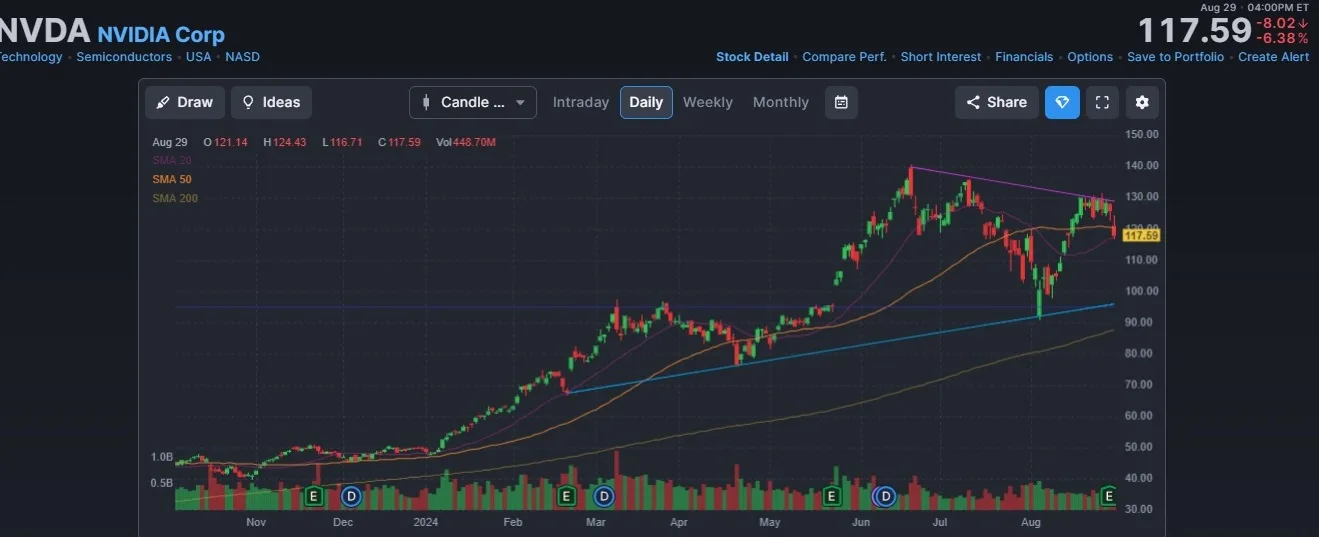This screenshot has height=537, width=1319.
Task: Click the 1.0B volume axis label
Action: 162,457
